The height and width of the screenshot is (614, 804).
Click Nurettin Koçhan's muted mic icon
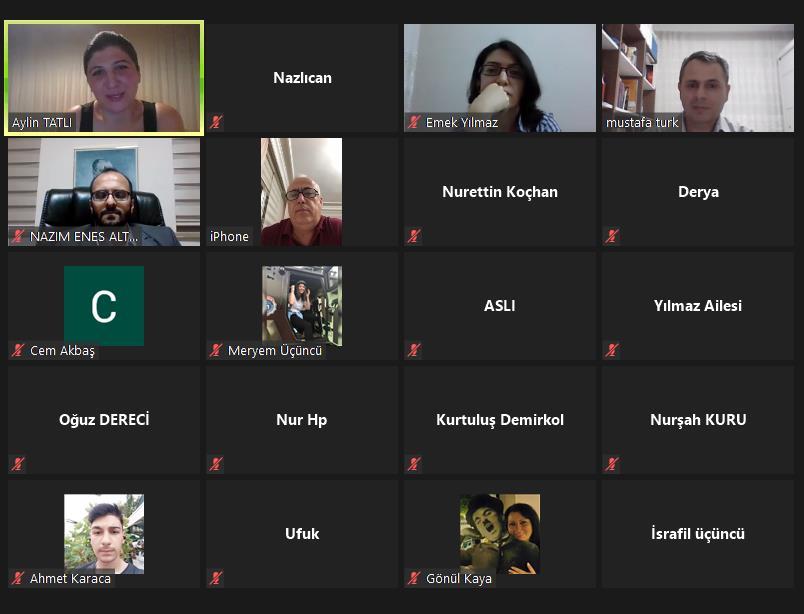[x=414, y=236]
